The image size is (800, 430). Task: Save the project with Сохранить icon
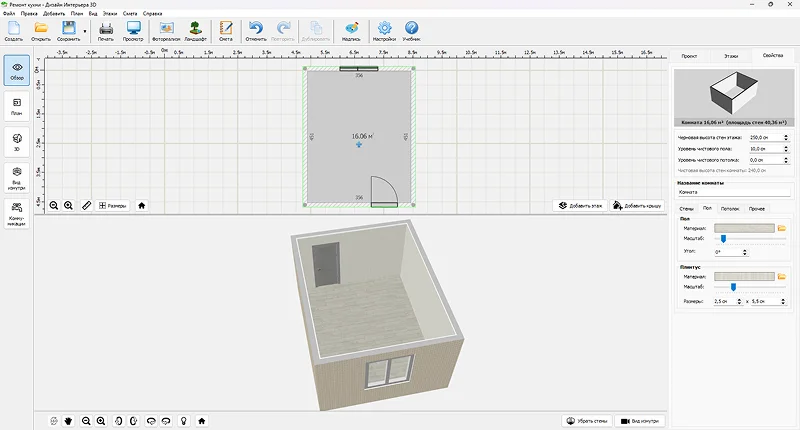[68, 31]
